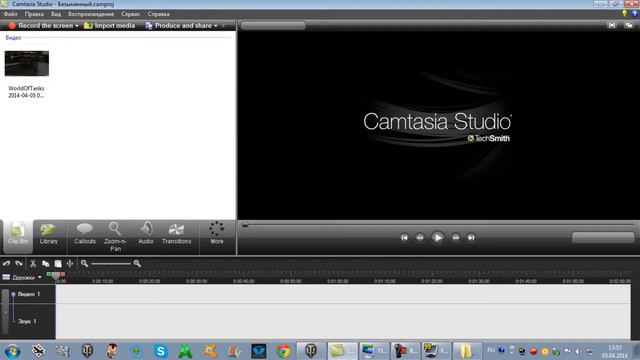640x360 pixels.
Task: Expand Produce and share dropdown arrow
Action: coord(216,26)
